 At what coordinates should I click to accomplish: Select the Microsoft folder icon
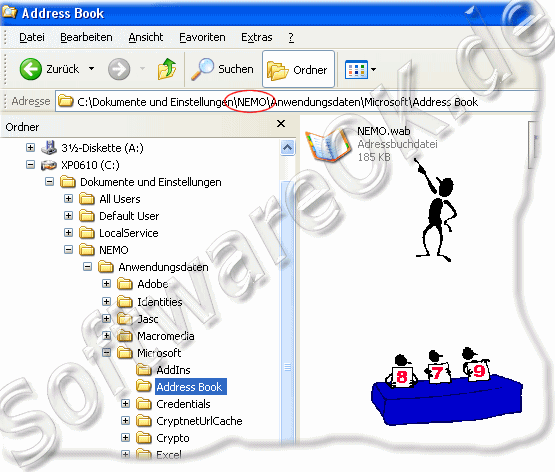click(x=125, y=352)
